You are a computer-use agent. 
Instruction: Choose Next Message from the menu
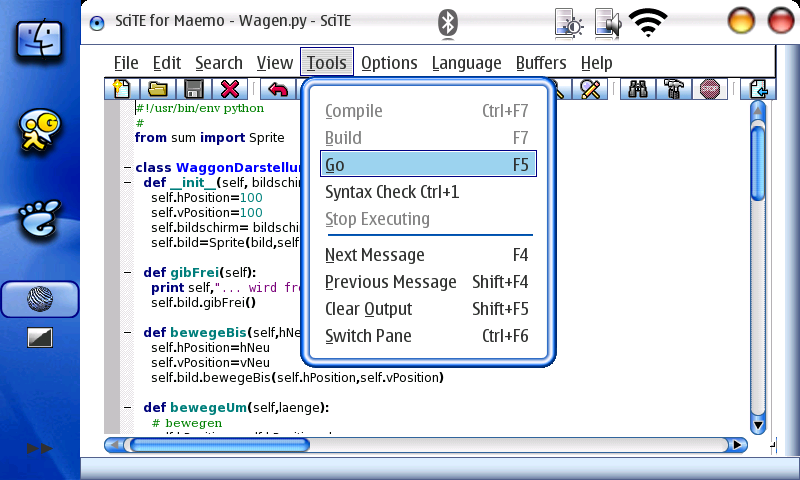point(428,255)
